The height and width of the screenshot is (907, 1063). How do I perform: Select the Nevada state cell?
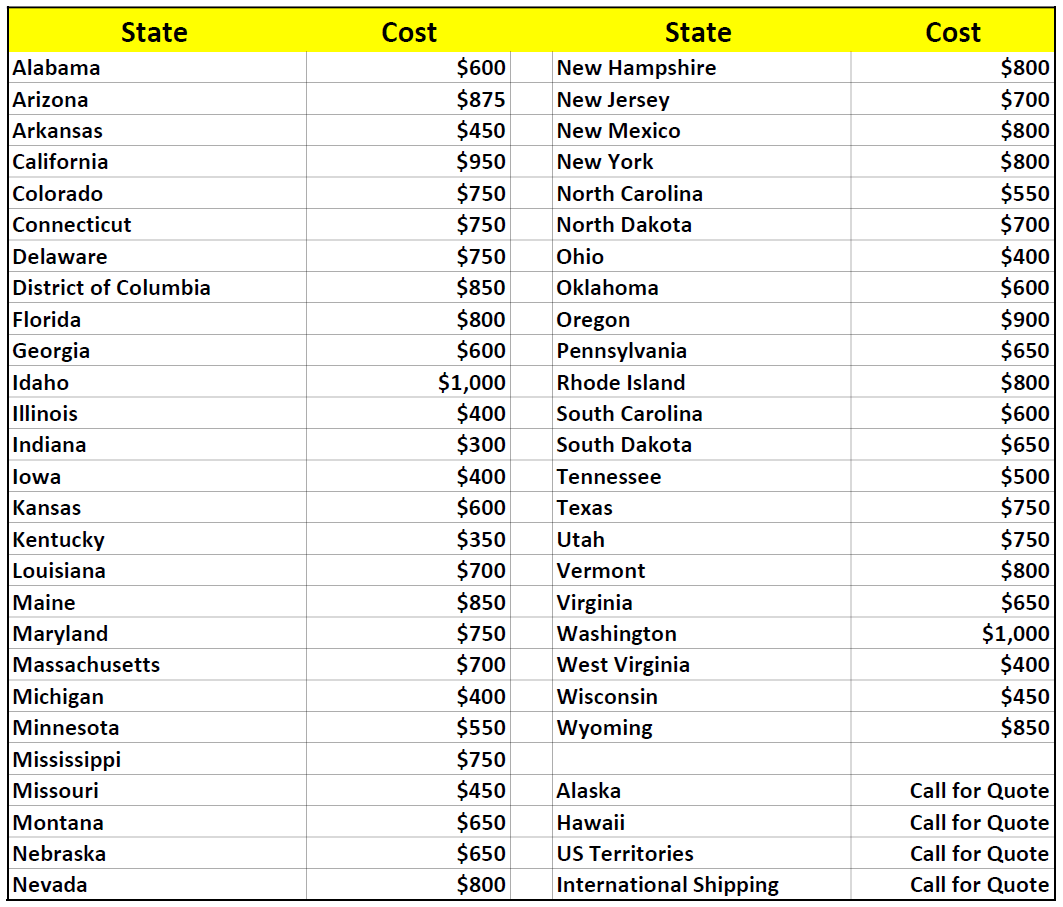(157, 885)
